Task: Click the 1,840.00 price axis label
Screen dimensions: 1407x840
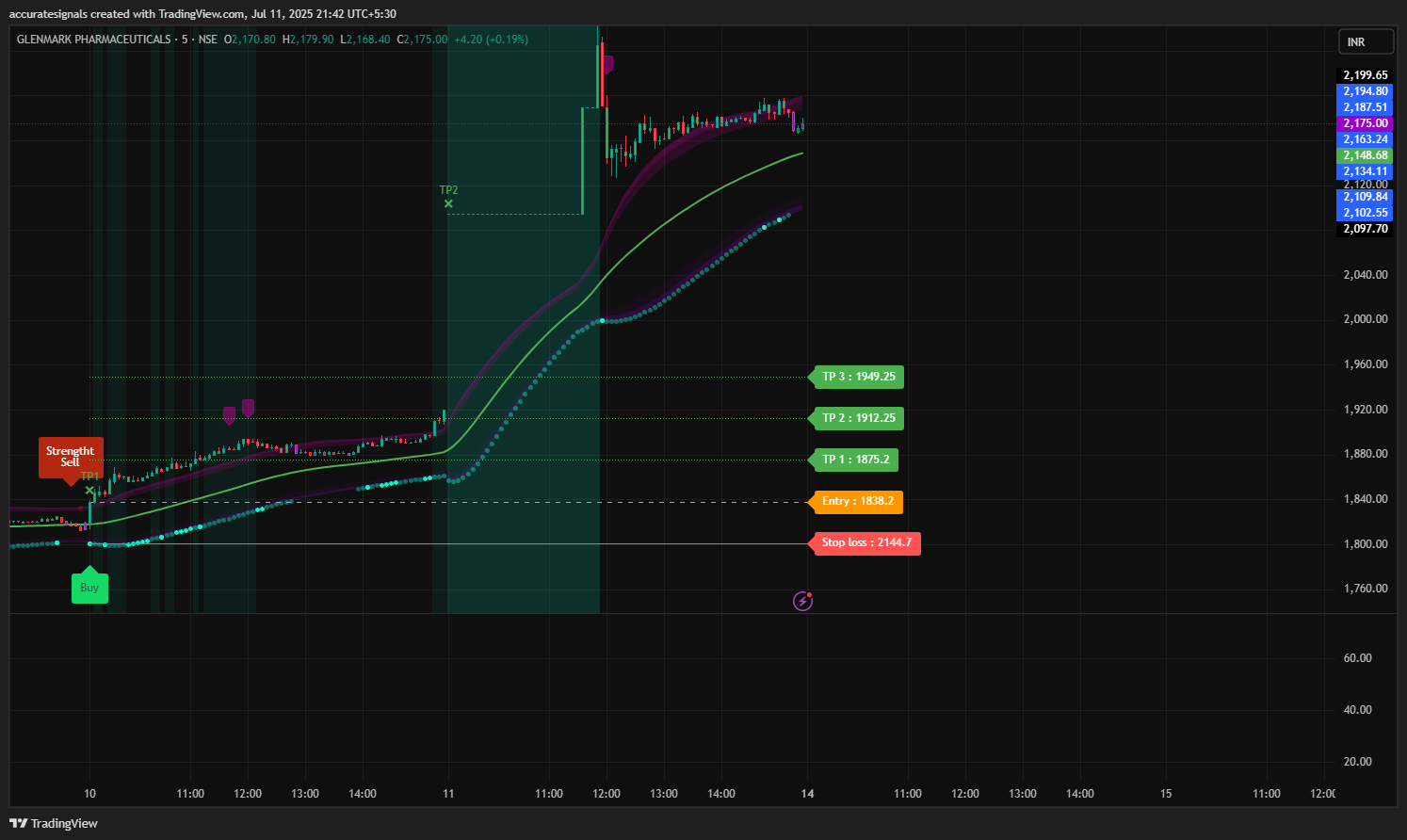Action: coord(1365,499)
